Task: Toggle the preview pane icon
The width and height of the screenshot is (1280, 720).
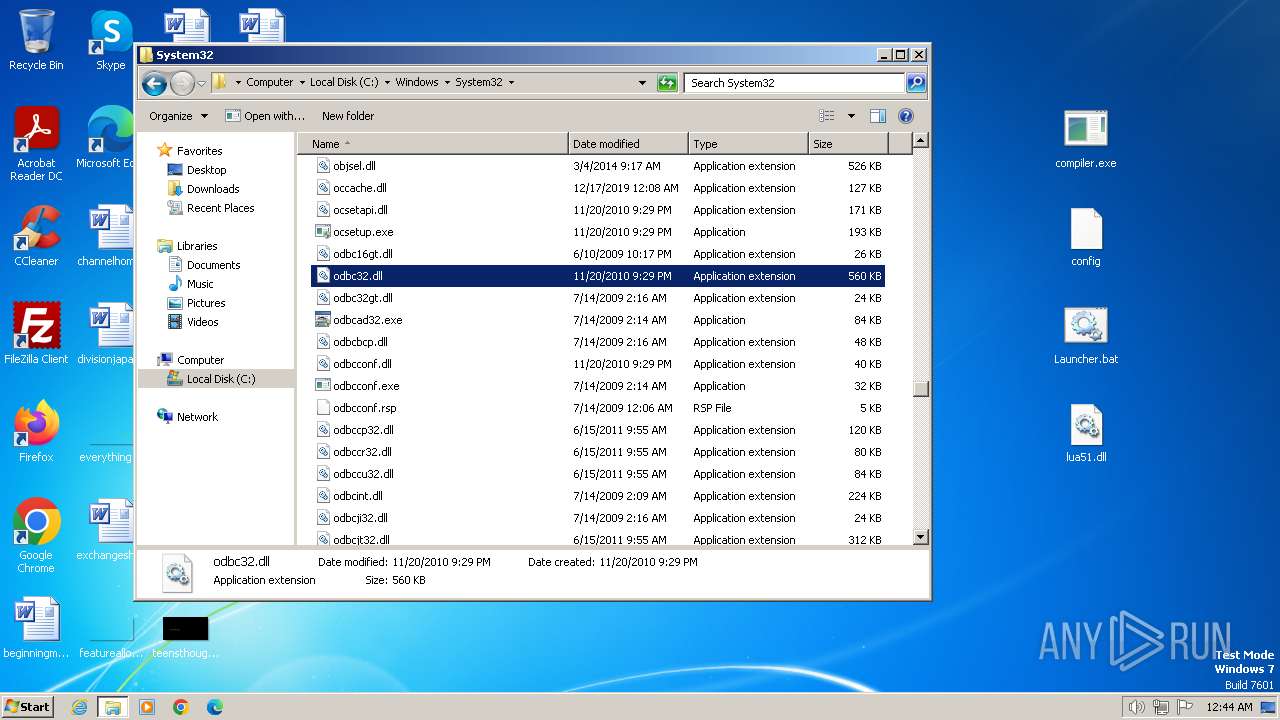Action: [x=877, y=116]
